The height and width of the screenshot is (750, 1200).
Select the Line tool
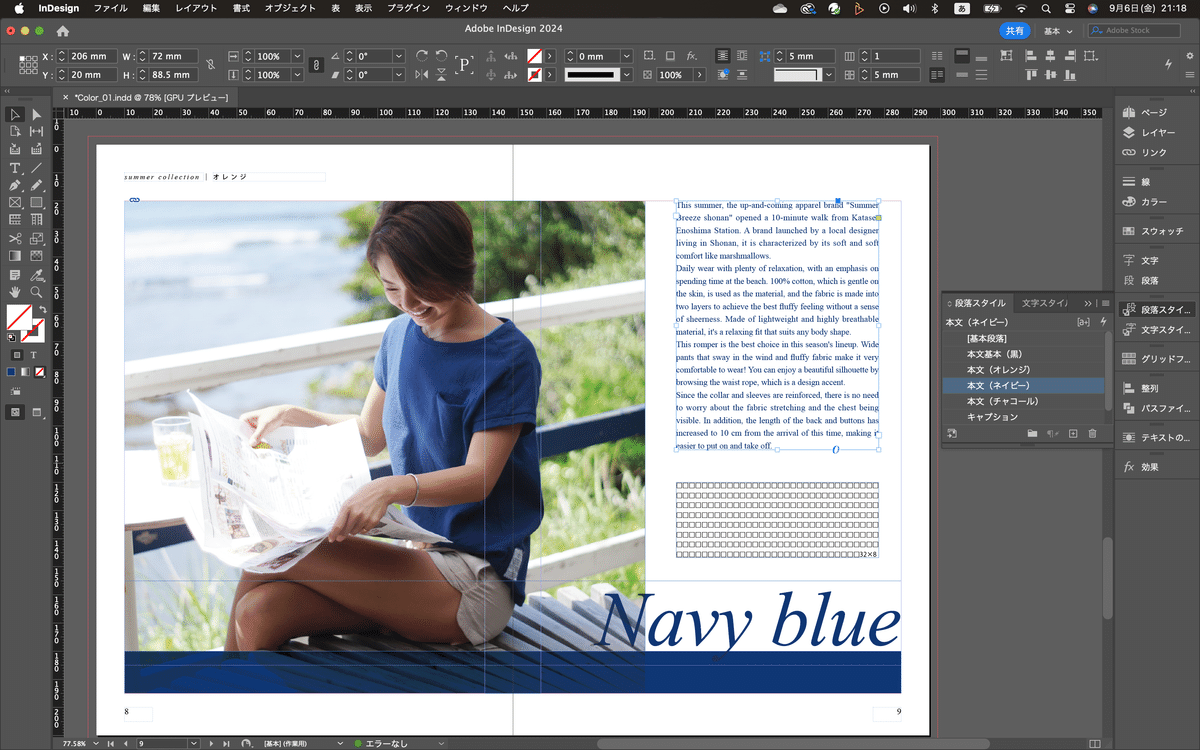point(36,168)
